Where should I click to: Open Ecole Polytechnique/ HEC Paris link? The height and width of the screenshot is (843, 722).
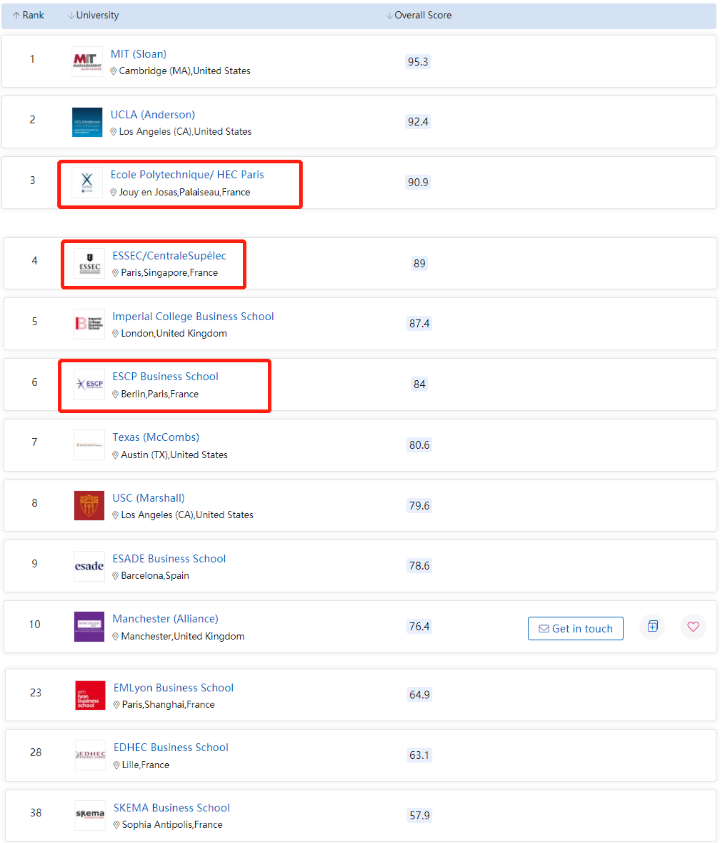point(187,174)
